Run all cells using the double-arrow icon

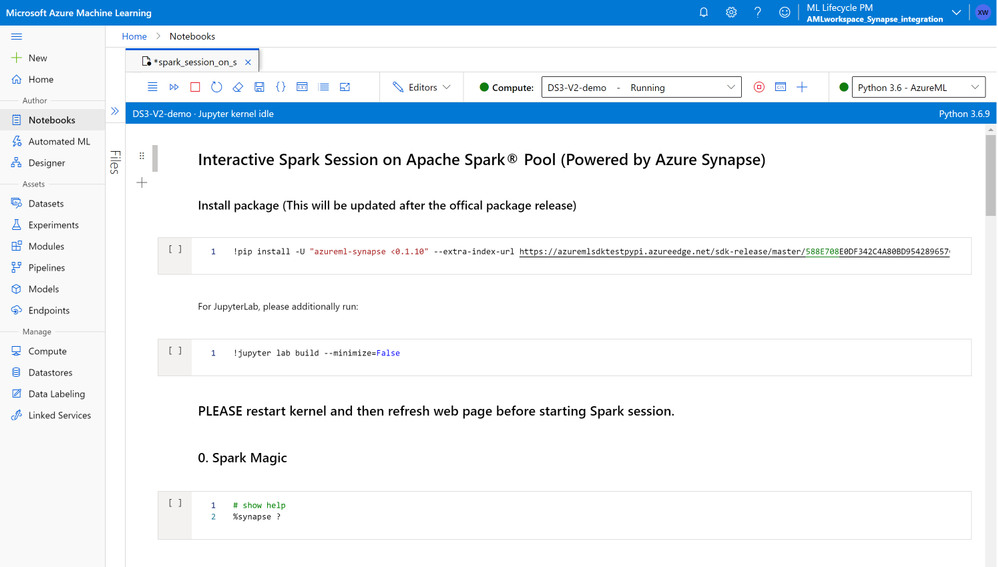pyautogui.click(x=174, y=87)
